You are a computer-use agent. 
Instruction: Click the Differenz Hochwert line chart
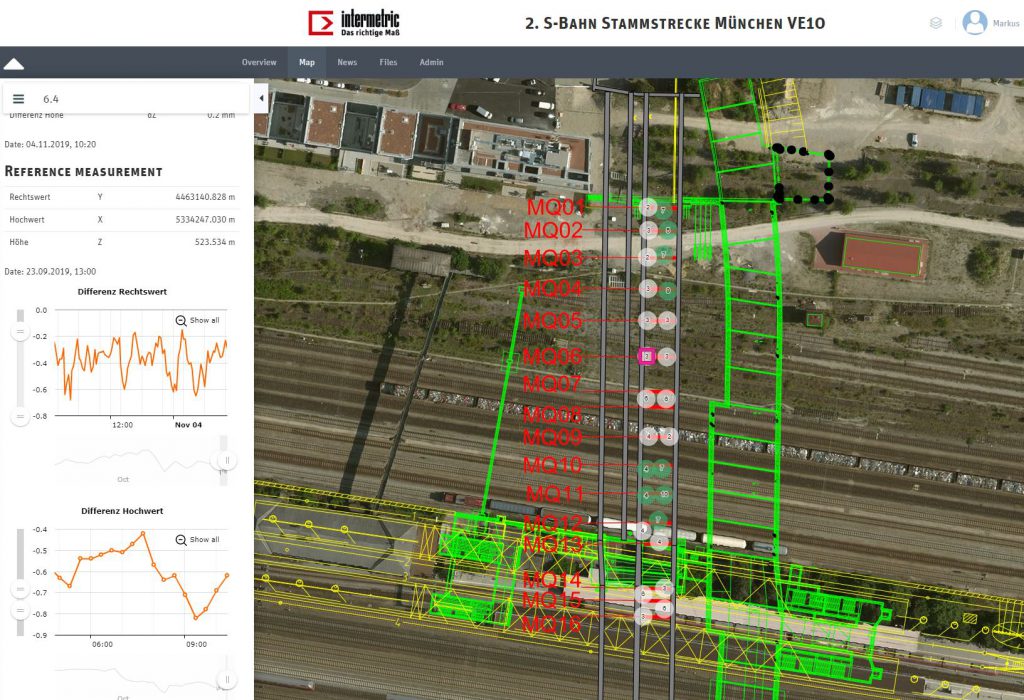[140, 582]
